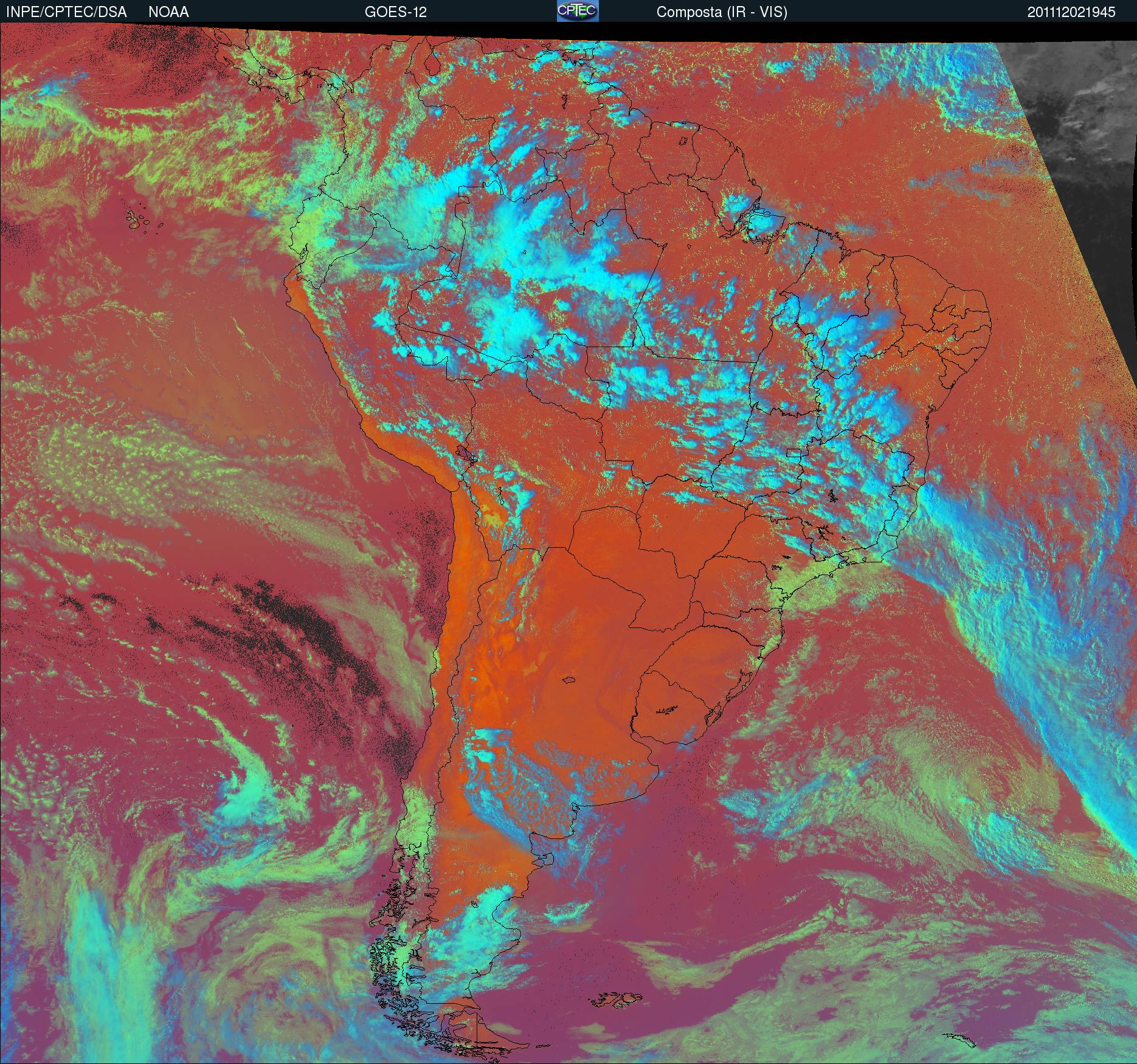Click the GOES-12 satellite label
The image size is (1137, 1064).
(395, 12)
